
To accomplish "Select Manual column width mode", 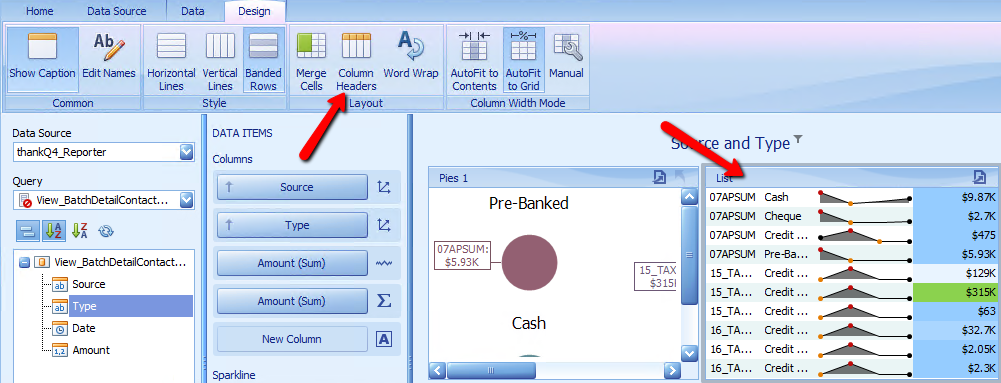I will tap(566, 59).
